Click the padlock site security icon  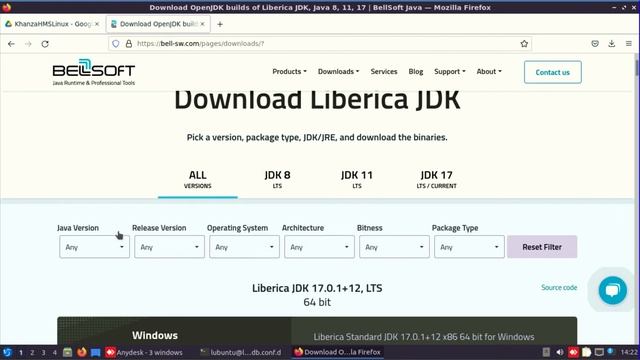point(129,44)
